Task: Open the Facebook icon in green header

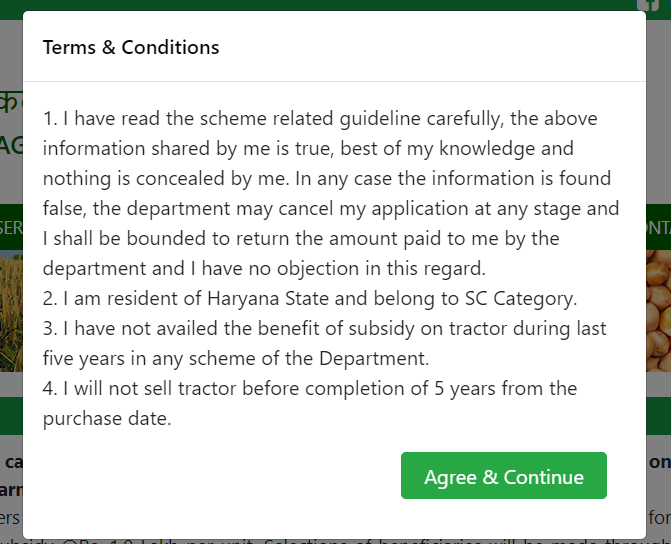Action: tap(648, 4)
